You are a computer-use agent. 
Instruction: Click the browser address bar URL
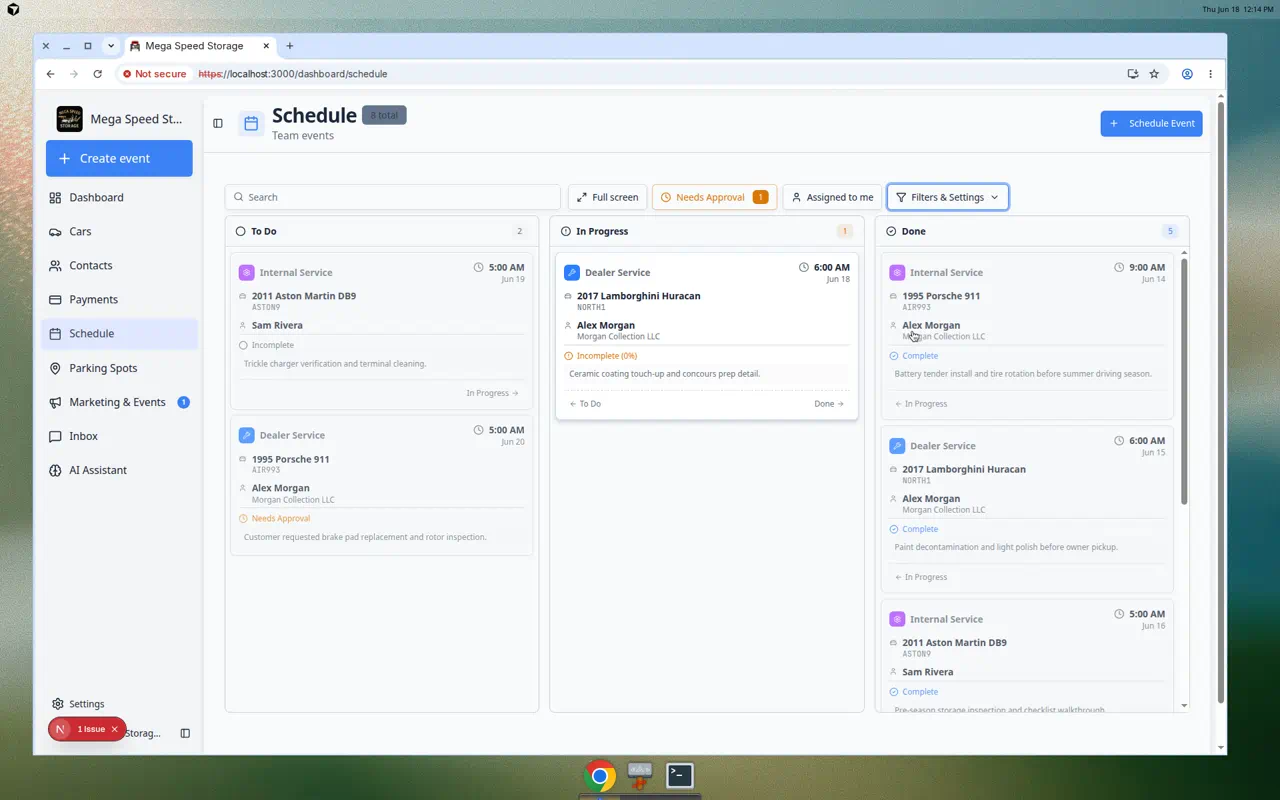pyautogui.click(x=293, y=74)
